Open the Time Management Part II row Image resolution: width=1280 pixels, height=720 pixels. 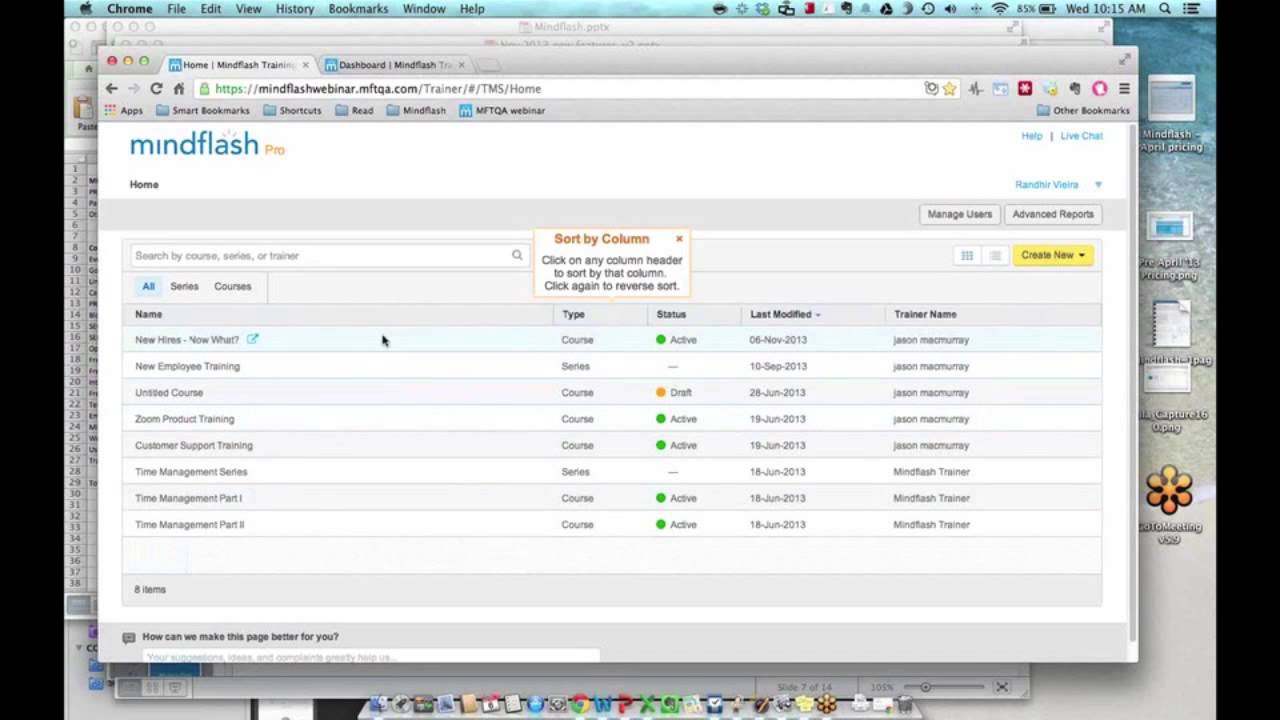pos(612,524)
